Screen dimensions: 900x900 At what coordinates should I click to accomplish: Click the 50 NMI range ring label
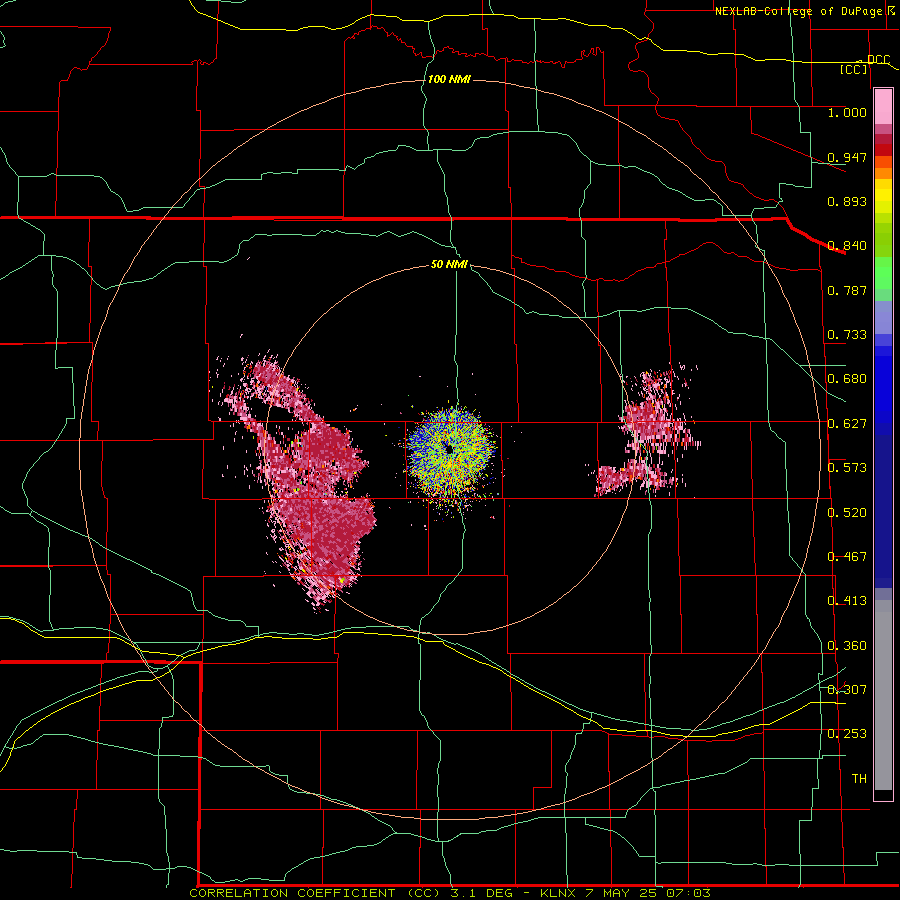(449, 264)
